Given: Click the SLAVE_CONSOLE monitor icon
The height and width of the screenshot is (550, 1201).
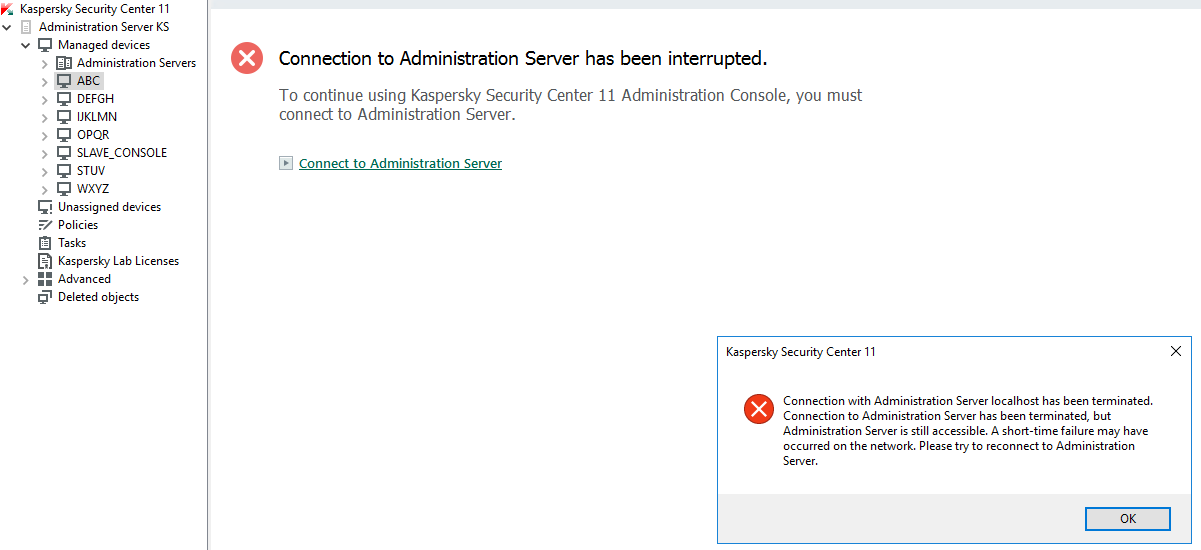Looking at the screenshot, I should [x=64, y=153].
